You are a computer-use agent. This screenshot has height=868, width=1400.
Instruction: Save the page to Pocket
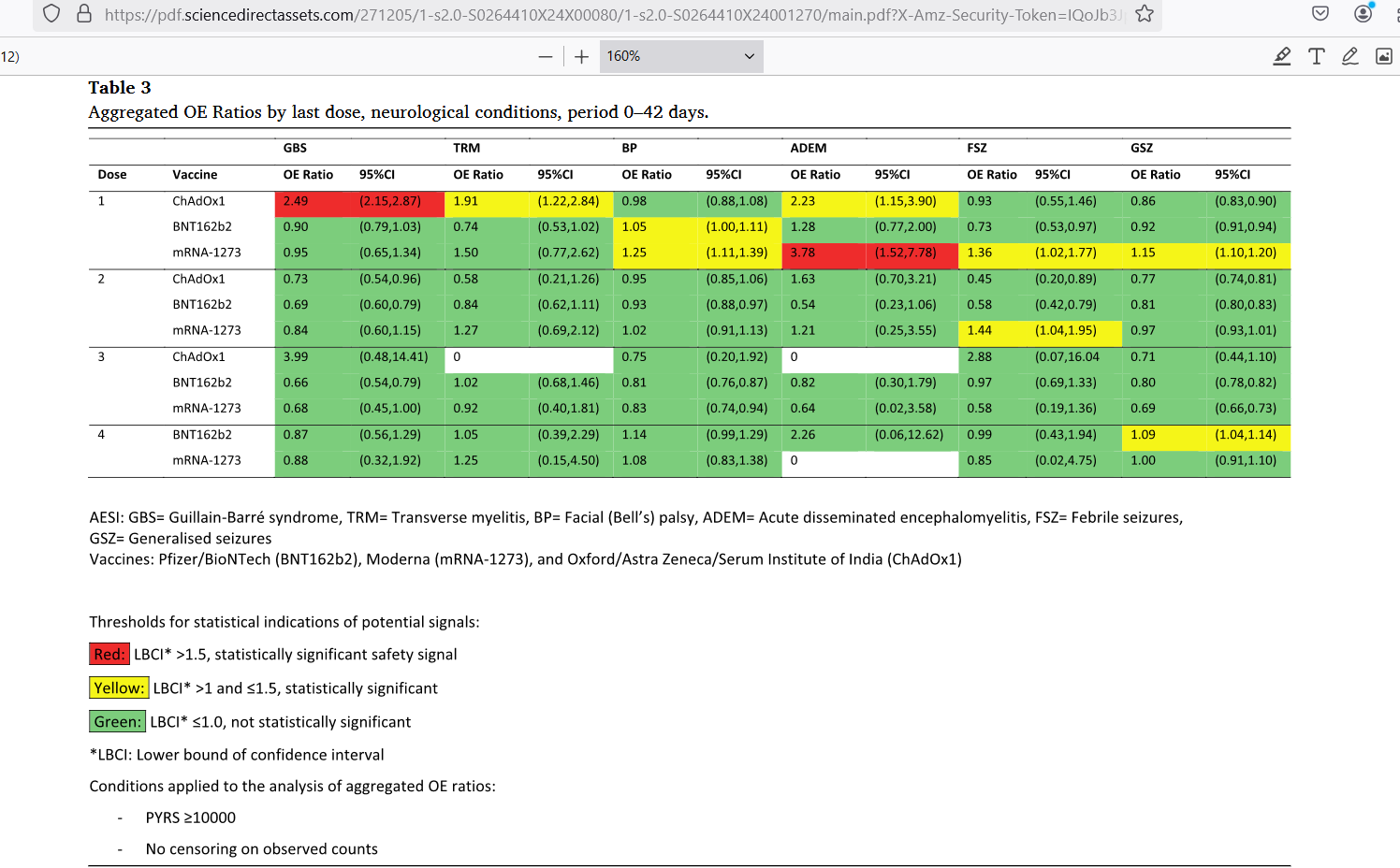point(1320,14)
